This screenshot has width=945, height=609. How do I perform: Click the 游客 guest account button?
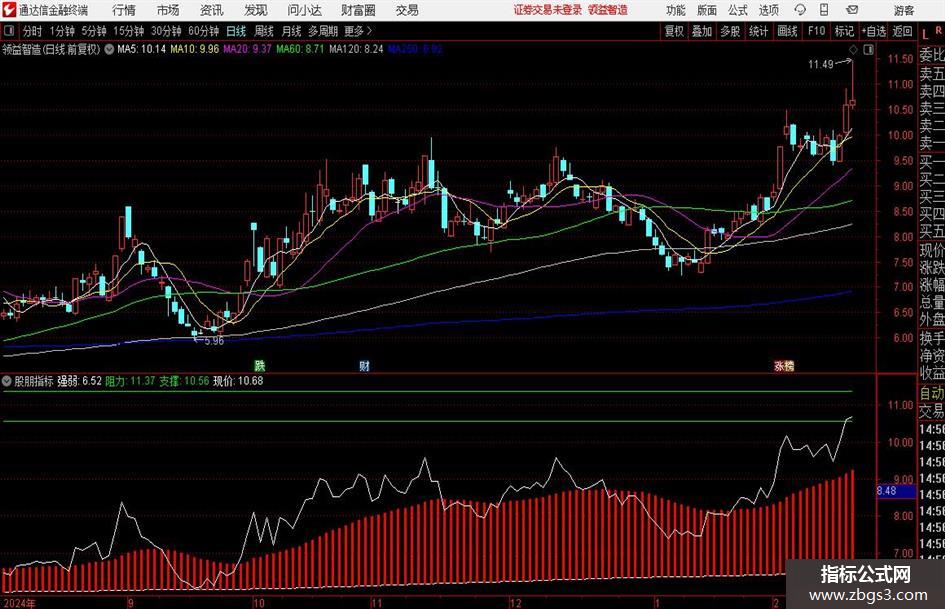pyautogui.click(x=903, y=10)
